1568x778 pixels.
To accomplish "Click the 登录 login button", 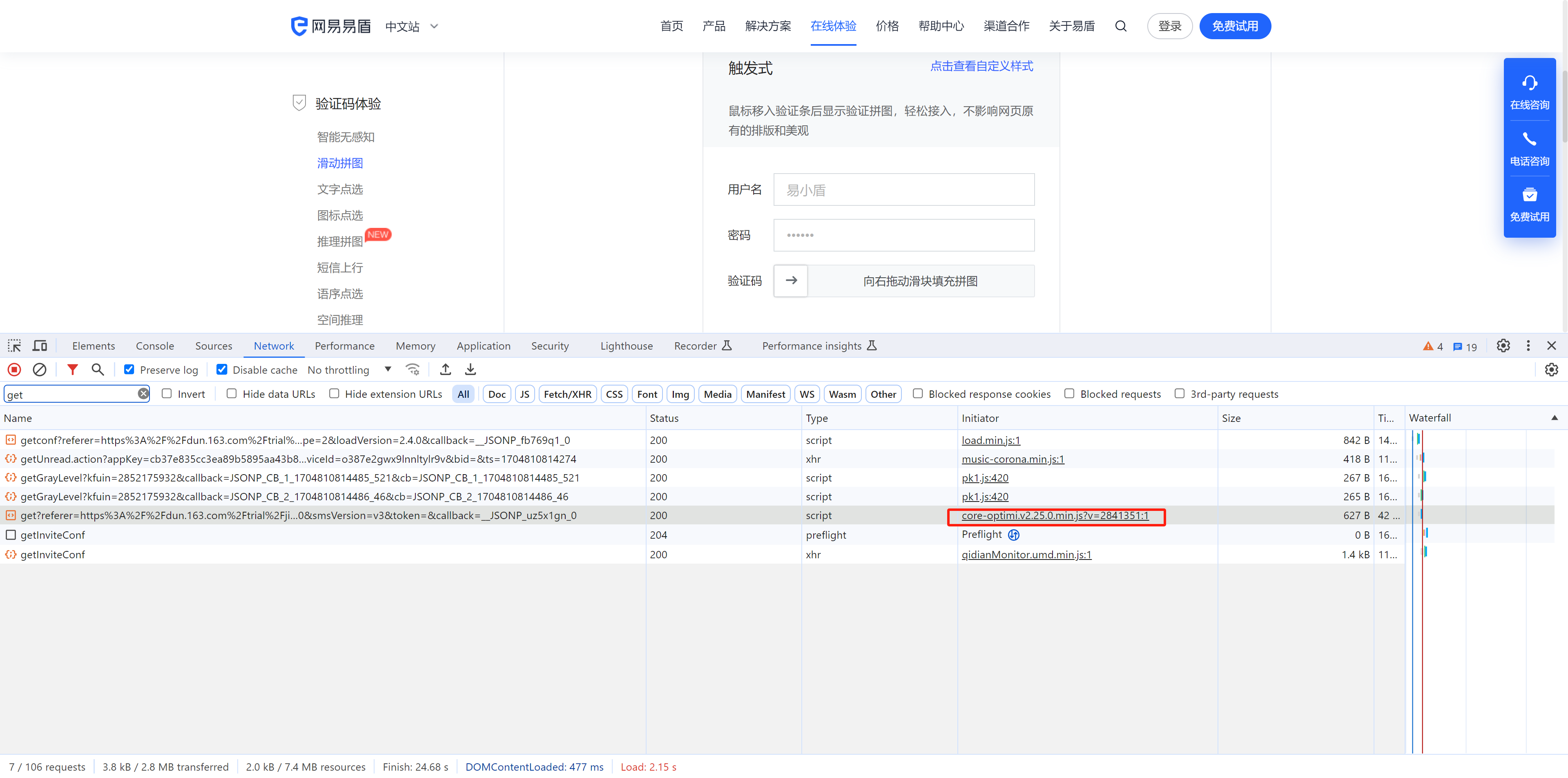I will (1169, 26).
